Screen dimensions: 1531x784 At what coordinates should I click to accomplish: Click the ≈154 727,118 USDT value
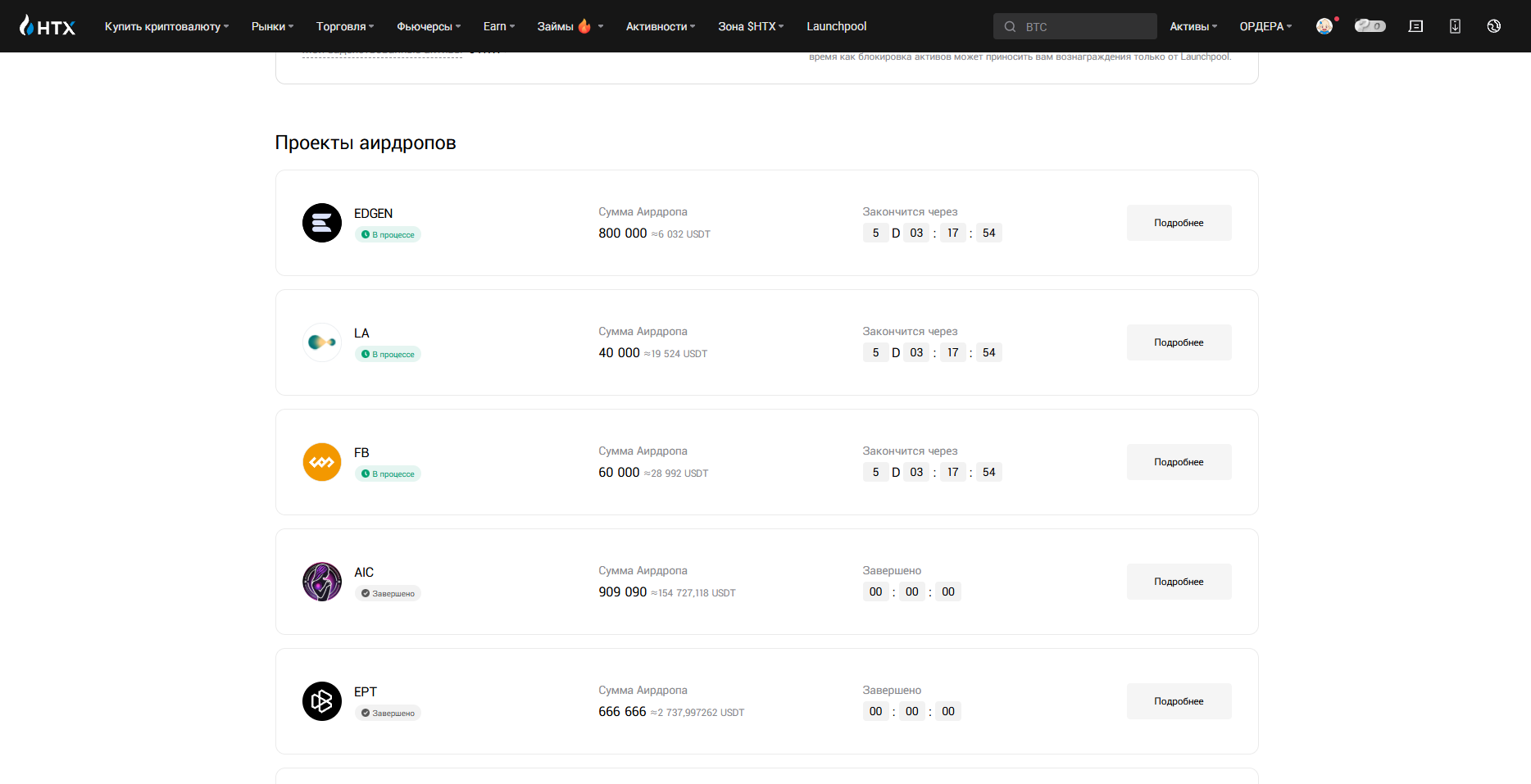(x=693, y=593)
